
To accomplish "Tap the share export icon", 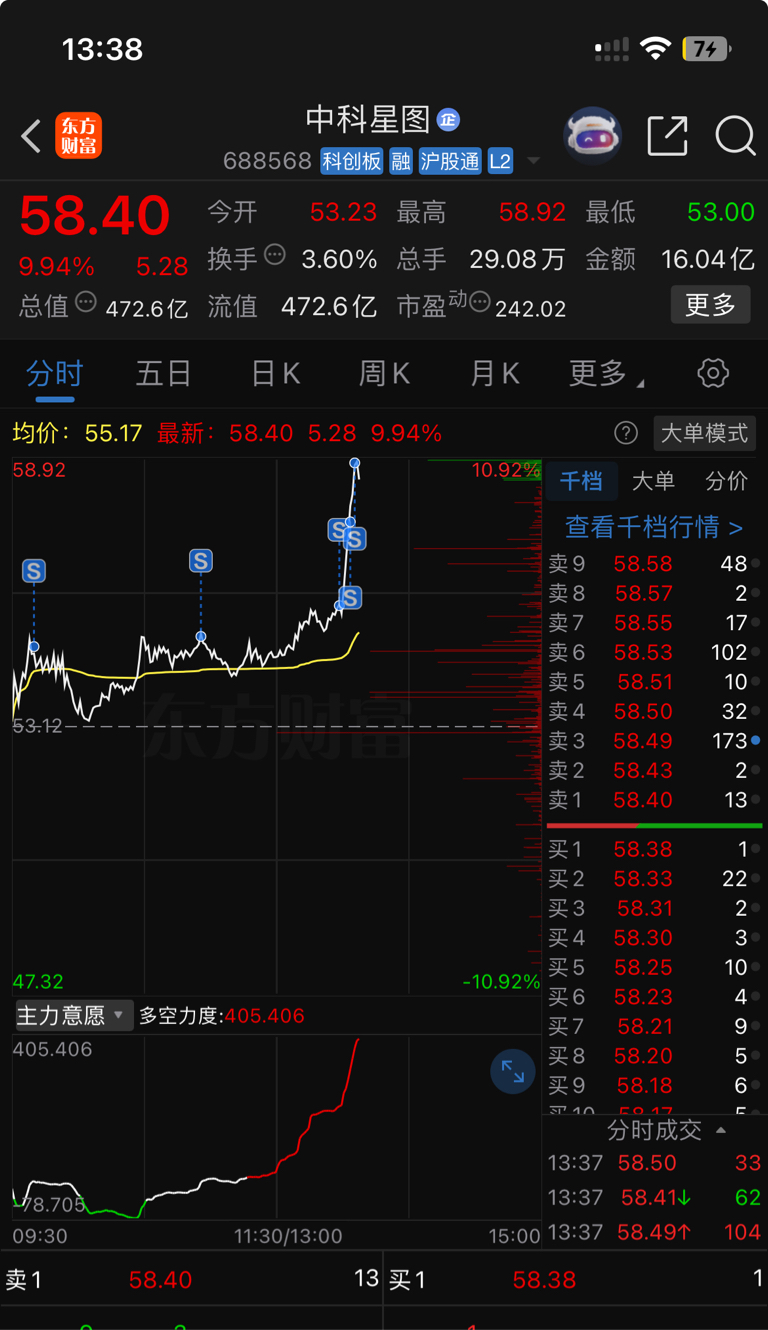I will coord(668,136).
